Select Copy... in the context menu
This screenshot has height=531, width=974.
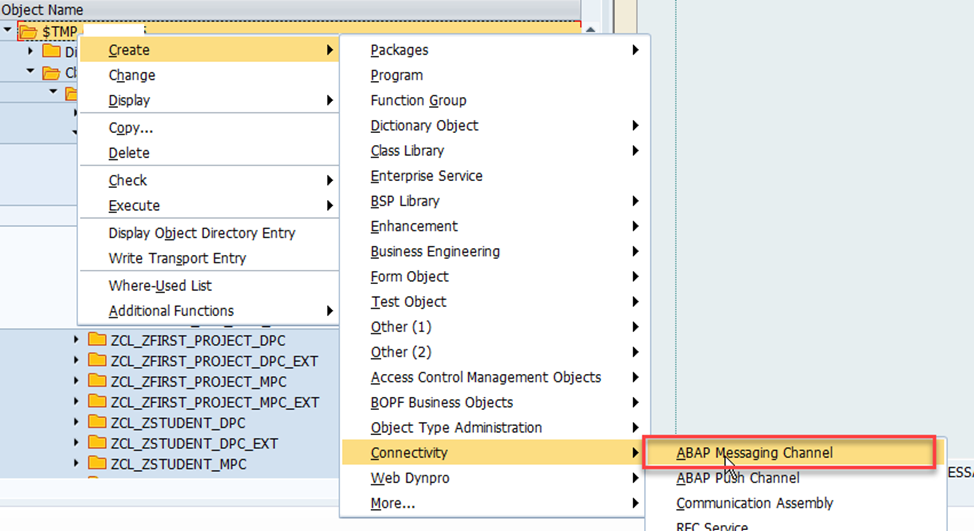pos(209,127)
